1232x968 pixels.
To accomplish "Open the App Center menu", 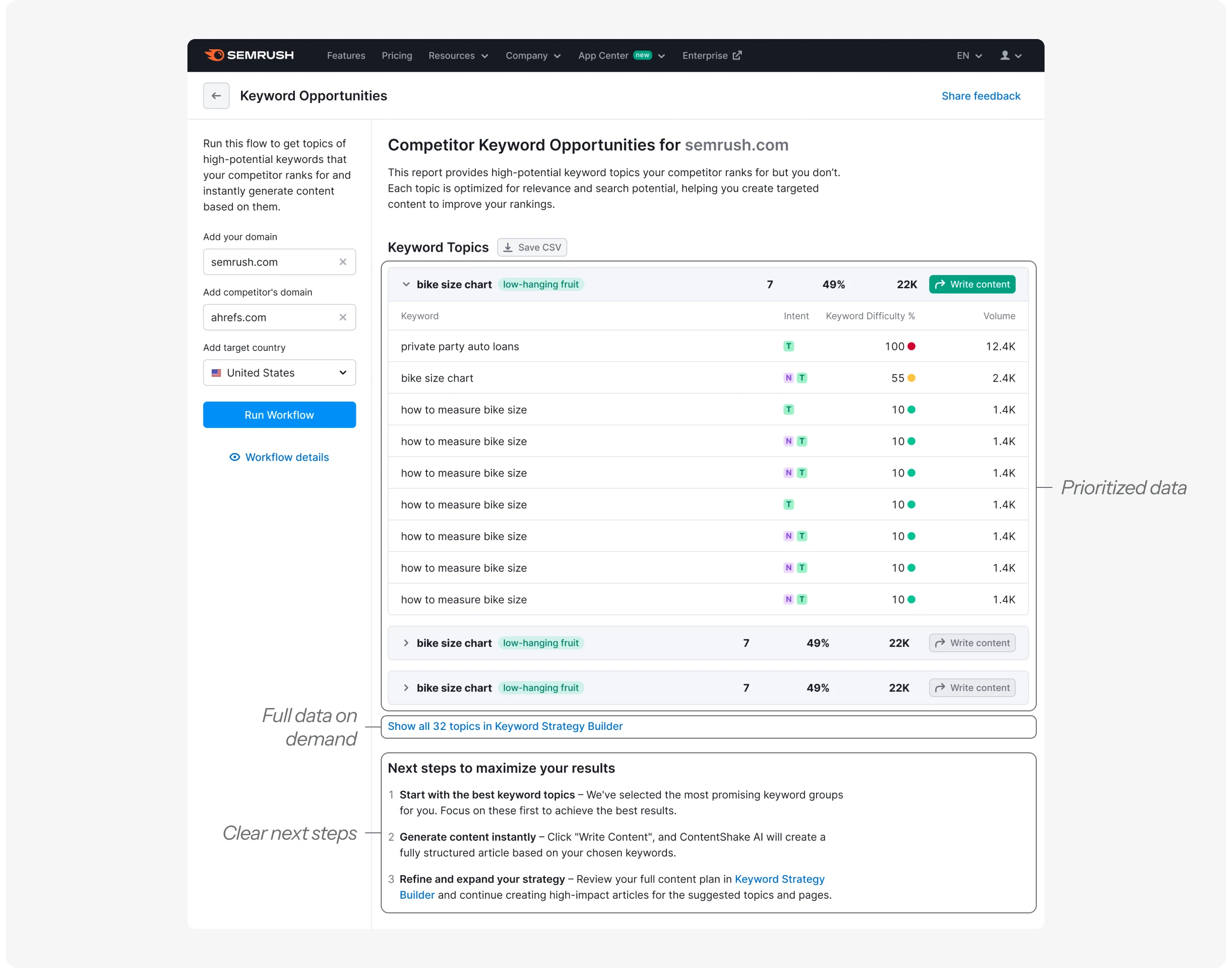I will [x=621, y=56].
